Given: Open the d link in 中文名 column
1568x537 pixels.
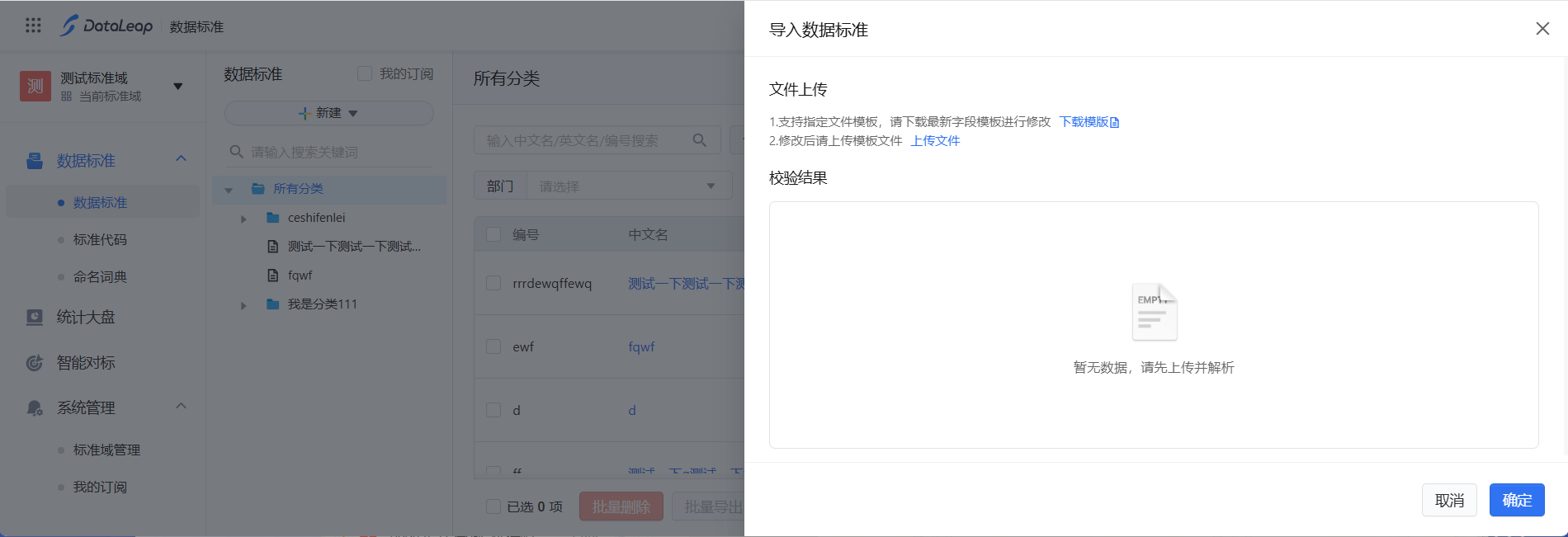Looking at the screenshot, I should pyautogui.click(x=632, y=410).
